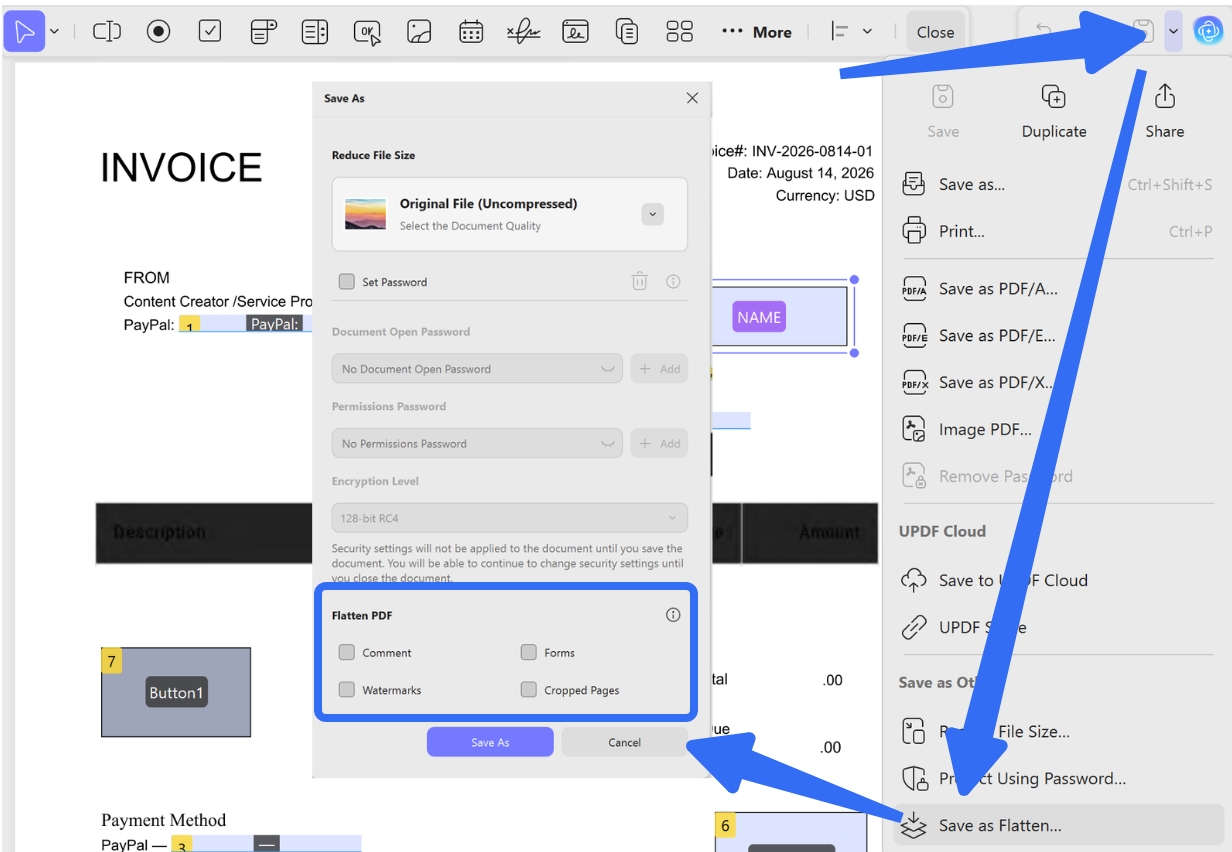
Task: Select the image field tool
Action: coord(419,31)
